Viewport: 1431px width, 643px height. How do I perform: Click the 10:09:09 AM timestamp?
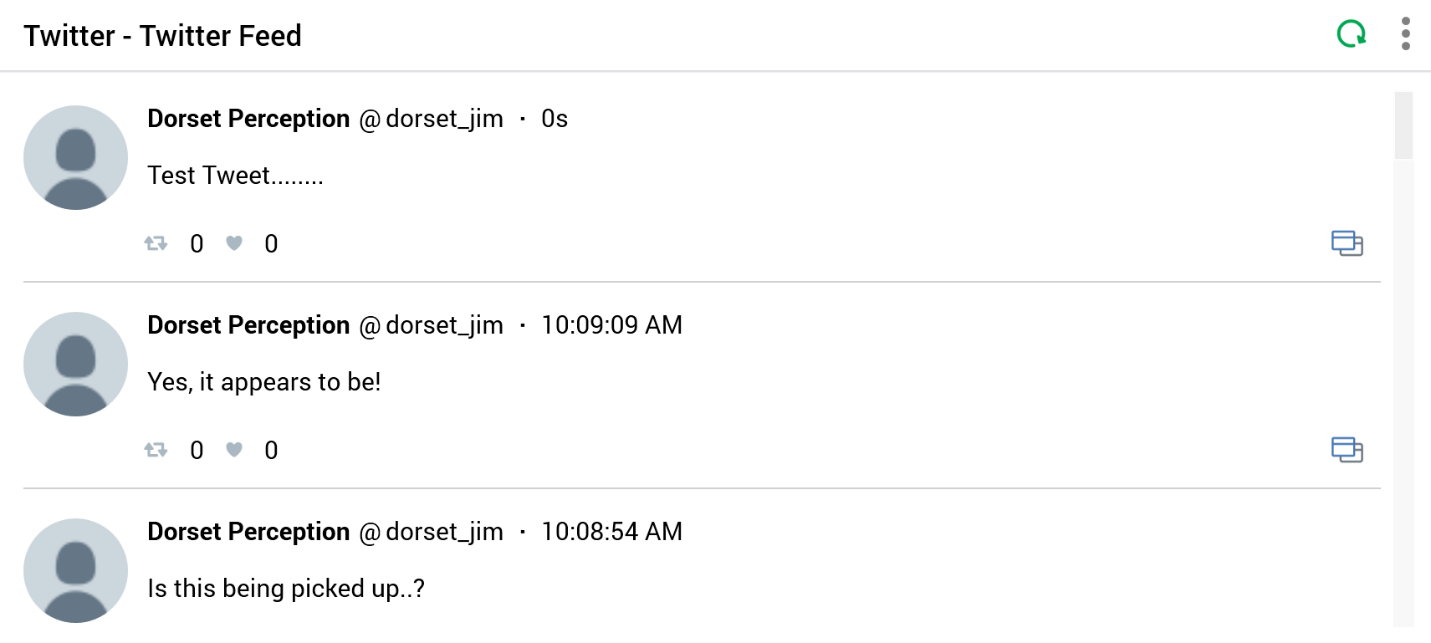coord(611,325)
